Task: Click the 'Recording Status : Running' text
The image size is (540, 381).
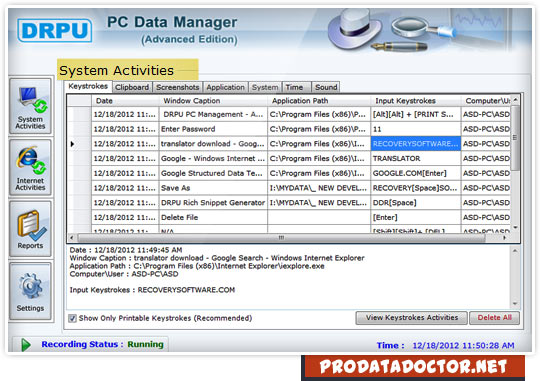Action: [x=102, y=344]
